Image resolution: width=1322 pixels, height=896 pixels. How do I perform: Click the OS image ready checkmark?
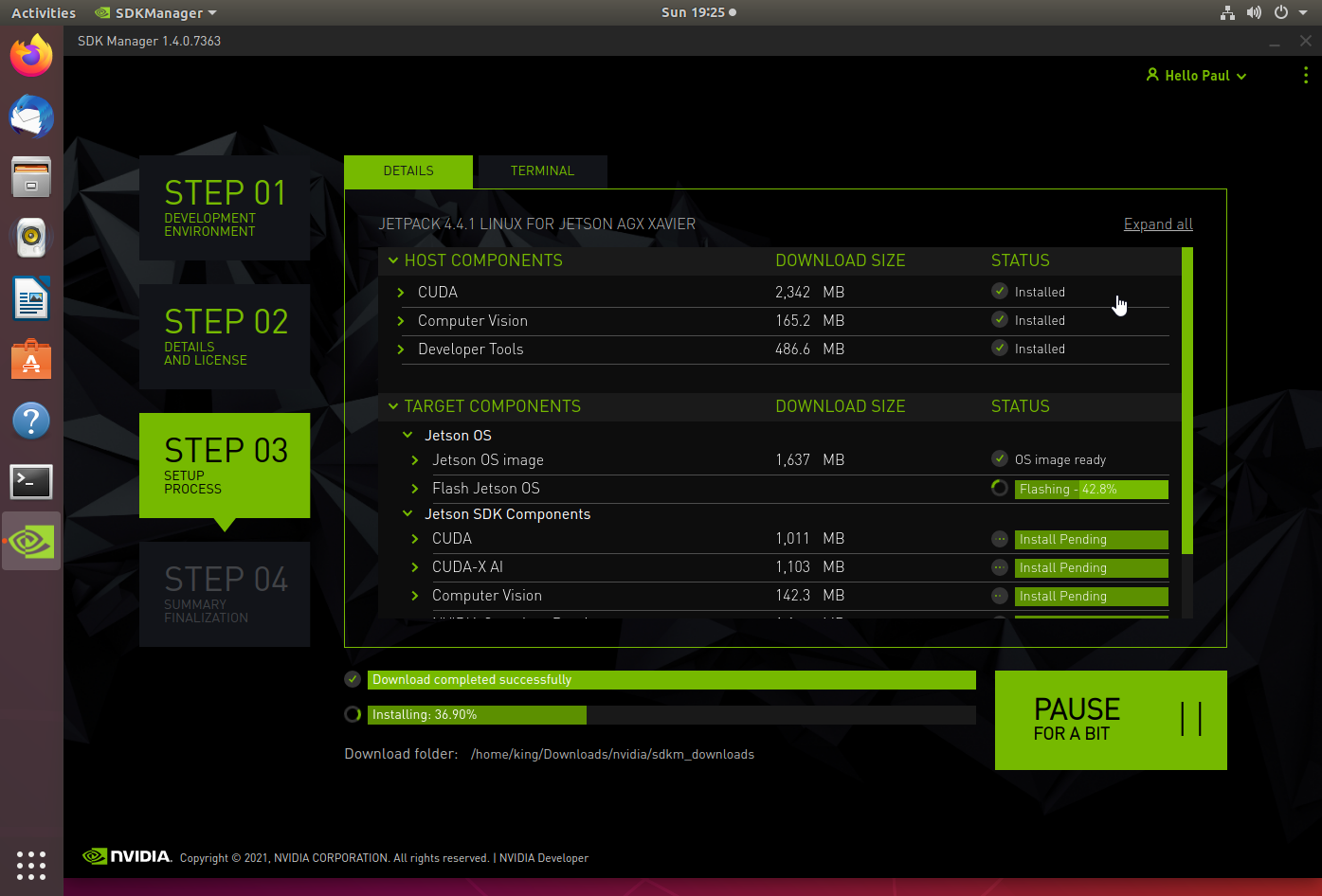pos(1000,459)
